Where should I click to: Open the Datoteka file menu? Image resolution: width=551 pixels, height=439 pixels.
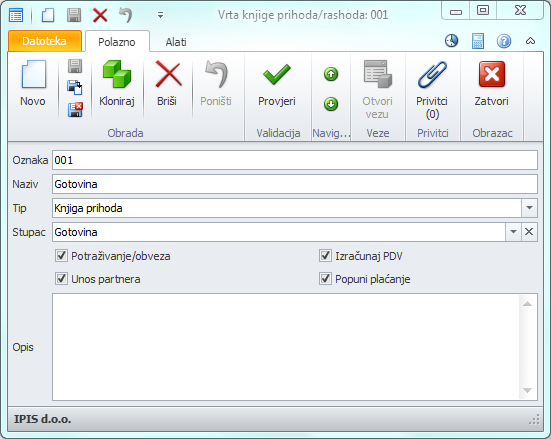[45, 41]
